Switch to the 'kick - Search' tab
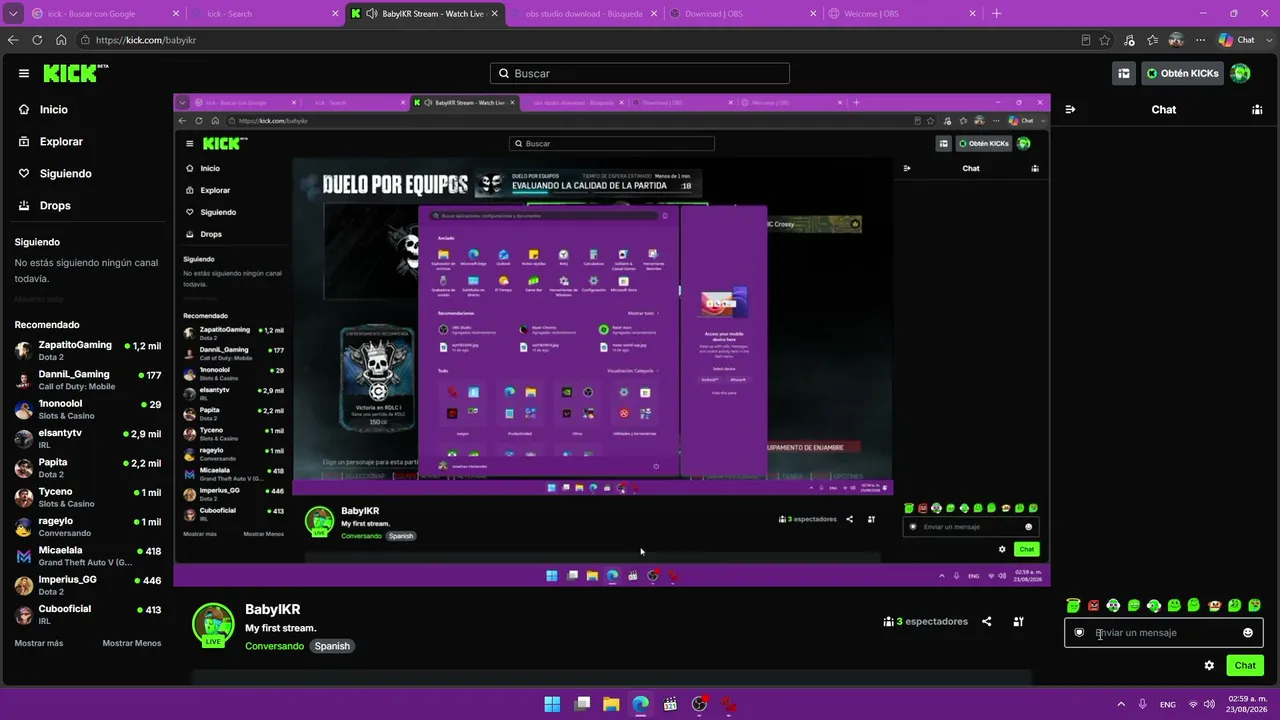 tap(265, 14)
